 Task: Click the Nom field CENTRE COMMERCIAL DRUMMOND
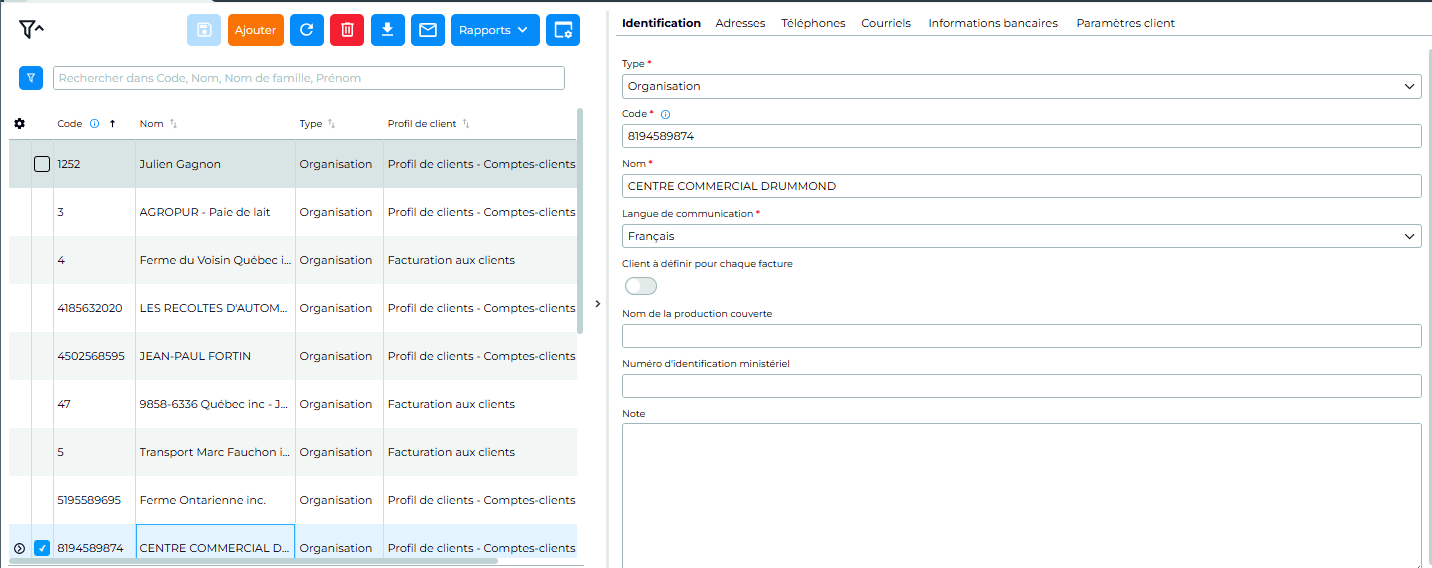point(1021,186)
